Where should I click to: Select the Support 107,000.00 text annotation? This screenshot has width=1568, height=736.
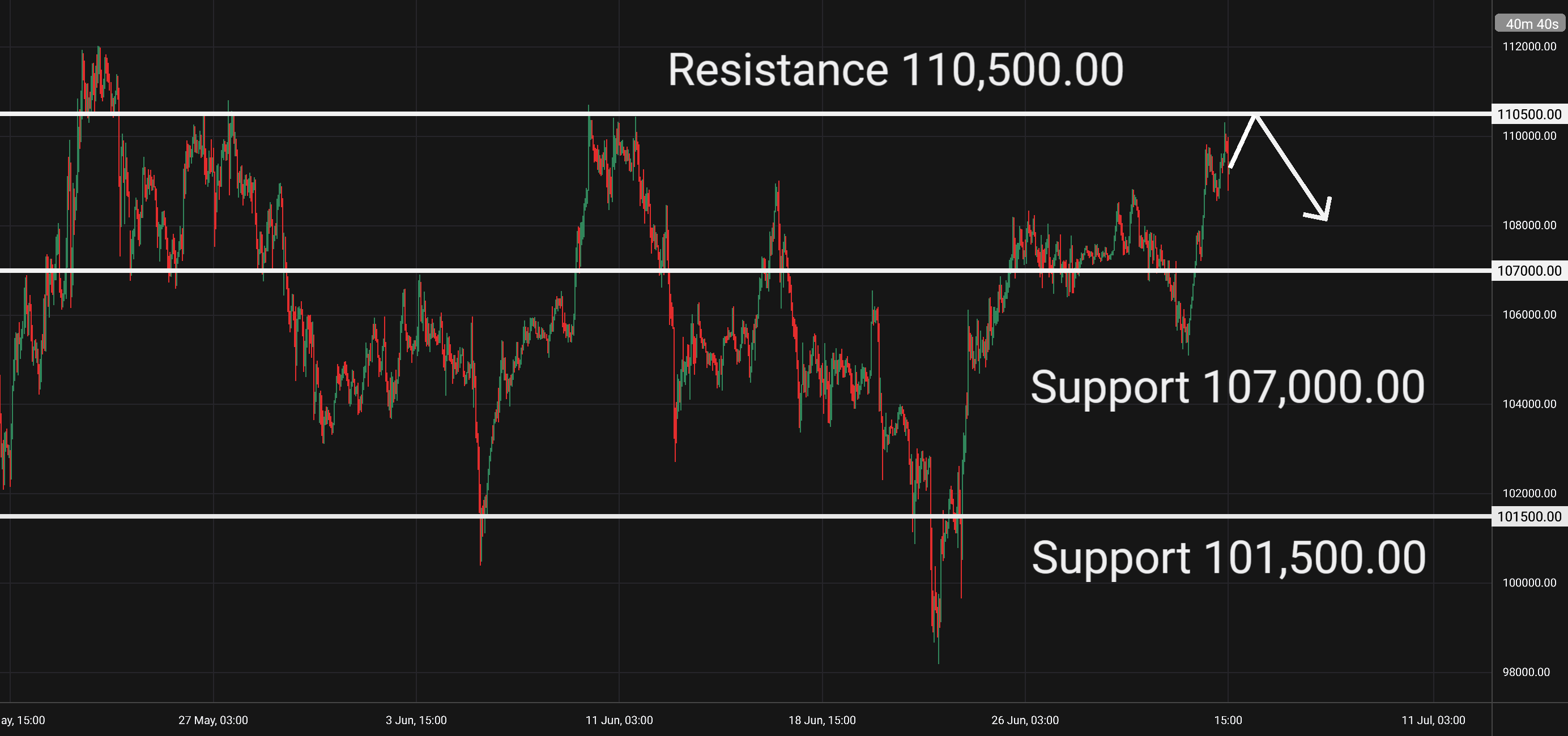(1228, 387)
